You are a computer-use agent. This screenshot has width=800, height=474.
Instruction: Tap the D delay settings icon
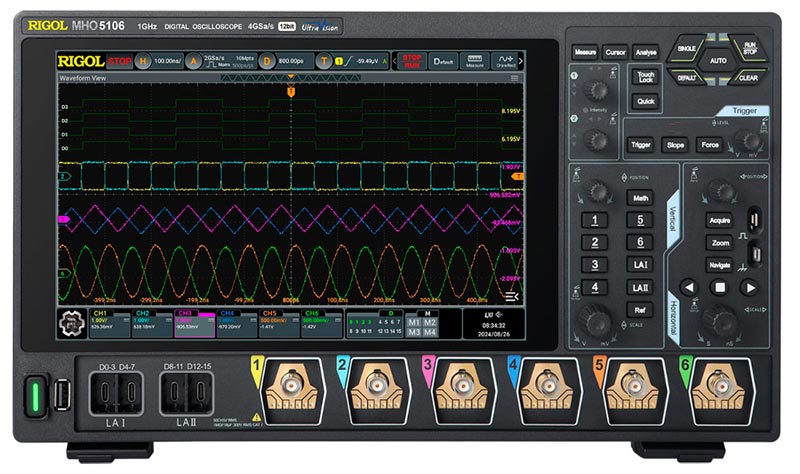point(266,62)
